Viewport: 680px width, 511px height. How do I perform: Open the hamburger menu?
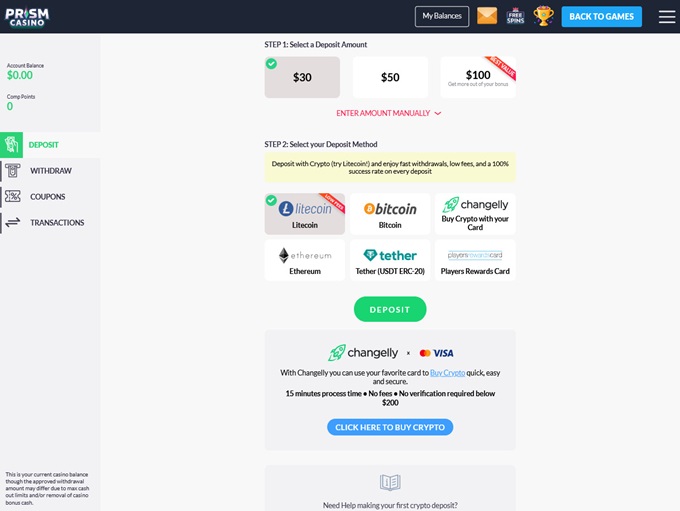(x=667, y=16)
